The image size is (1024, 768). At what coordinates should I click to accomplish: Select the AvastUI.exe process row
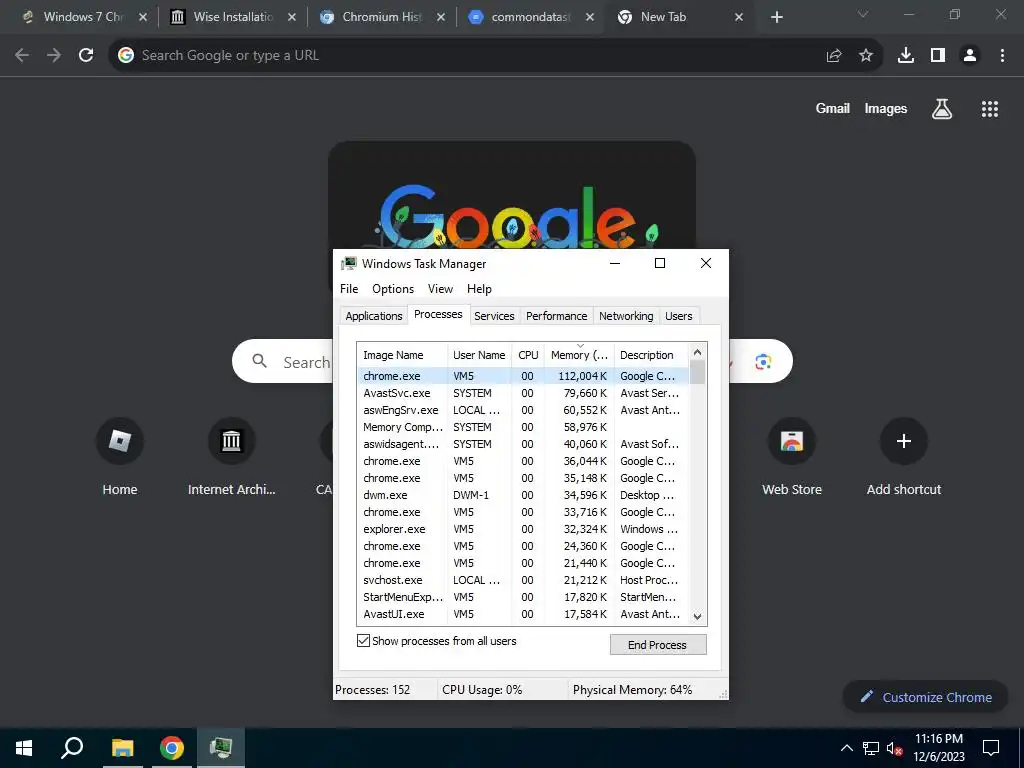pyautogui.click(x=523, y=614)
